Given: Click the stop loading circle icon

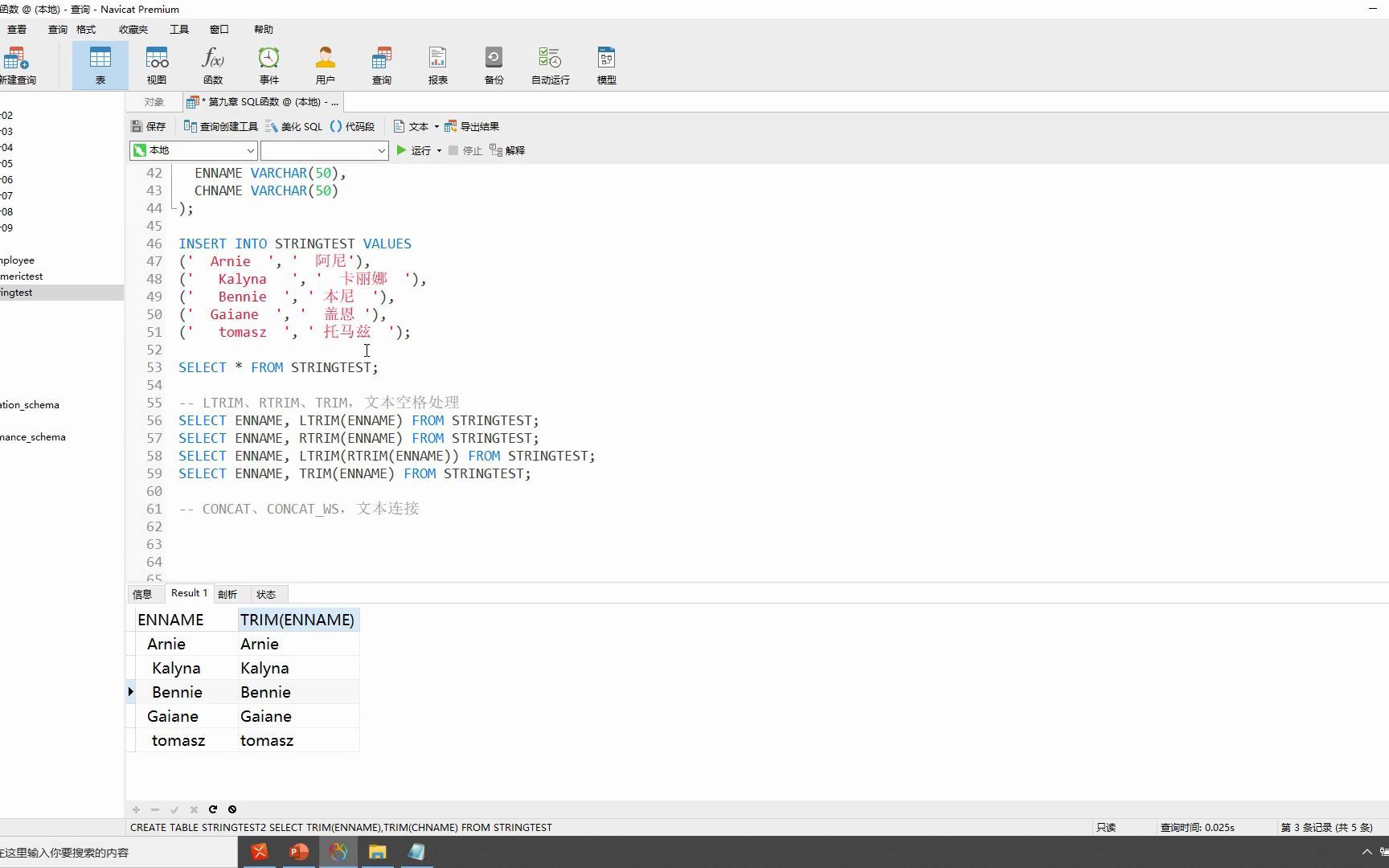Looking at the screenshot, I should 232,809.
